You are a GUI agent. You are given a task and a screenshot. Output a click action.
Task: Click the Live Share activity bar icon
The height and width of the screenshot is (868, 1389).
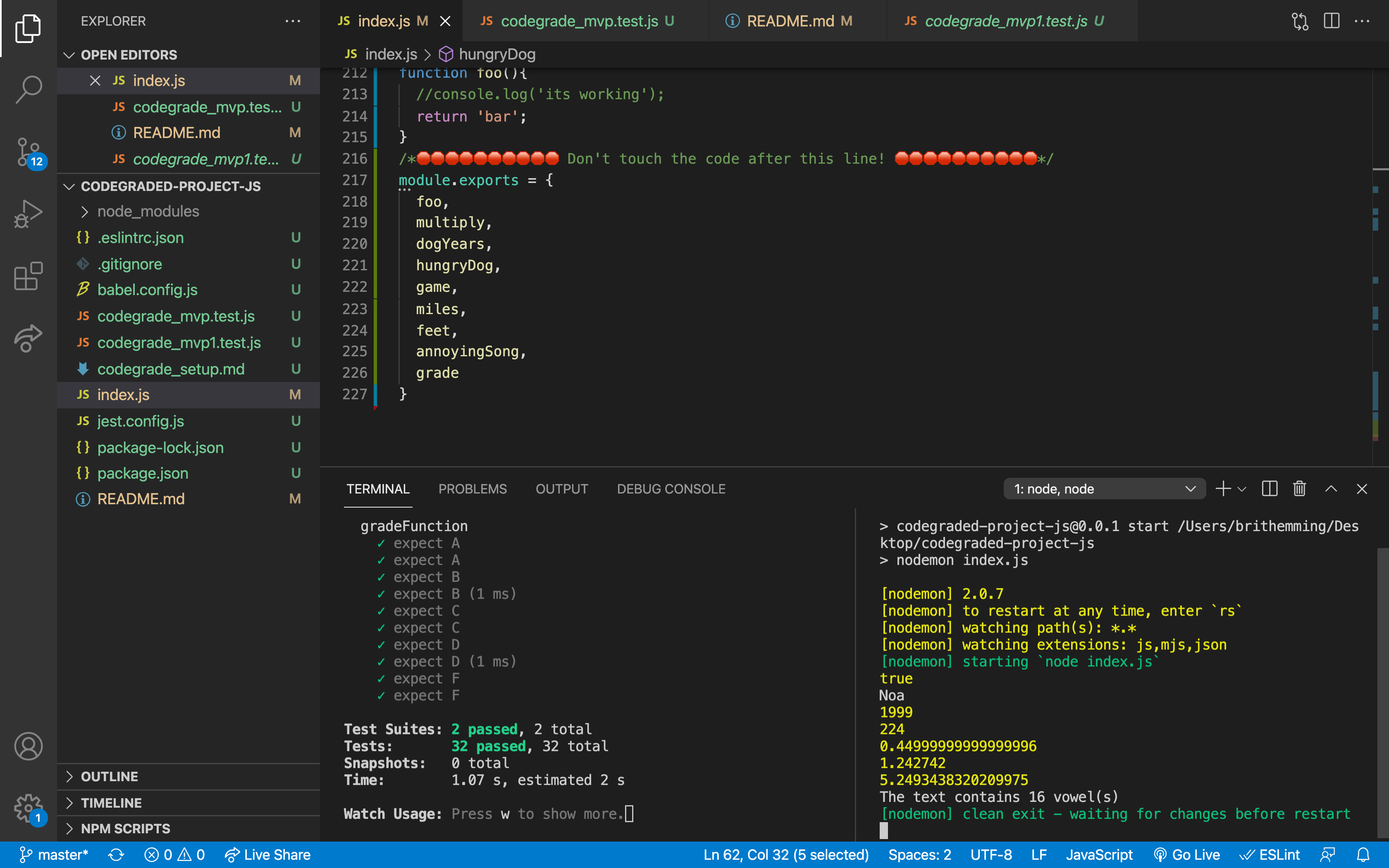point(28,338)
